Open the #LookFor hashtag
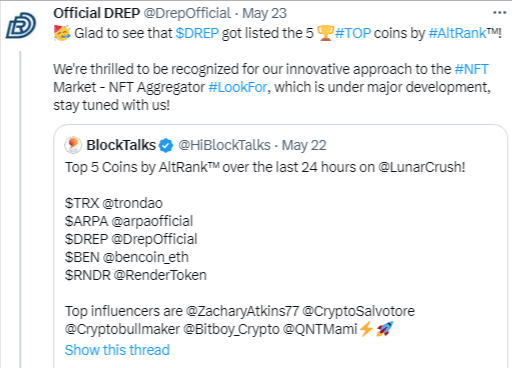Screen dimensions: 512x368 pos(238,87)
